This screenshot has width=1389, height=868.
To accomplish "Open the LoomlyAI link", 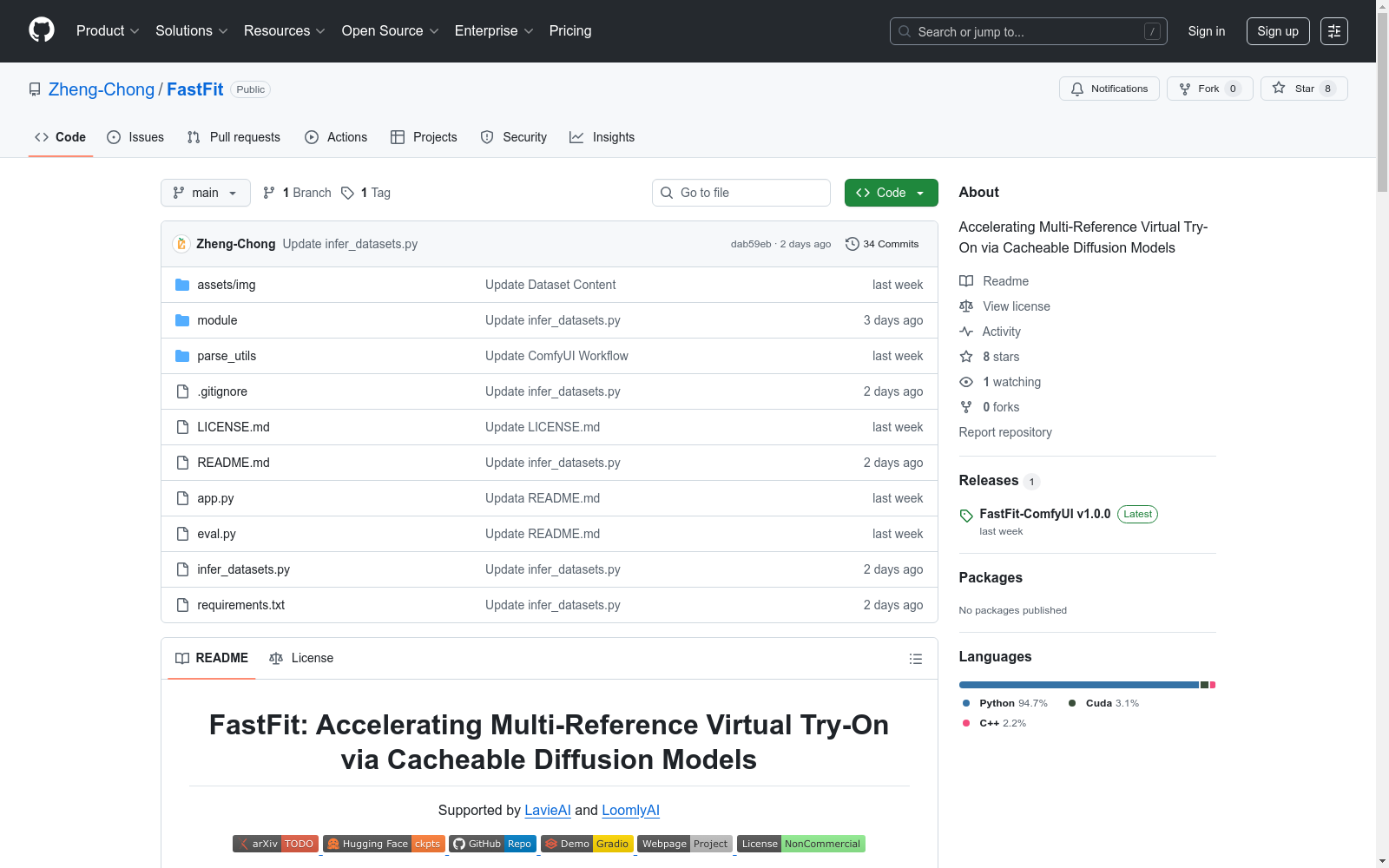I will pyautogui.click(x=630, y=810).
